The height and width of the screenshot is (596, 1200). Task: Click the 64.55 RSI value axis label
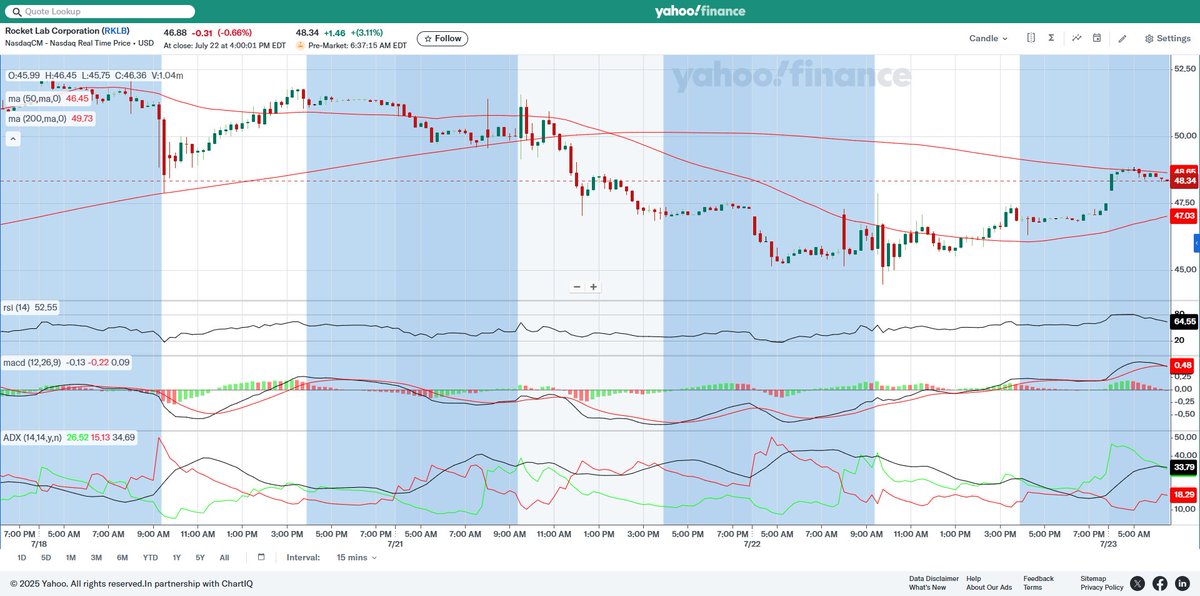(1185, 321)
